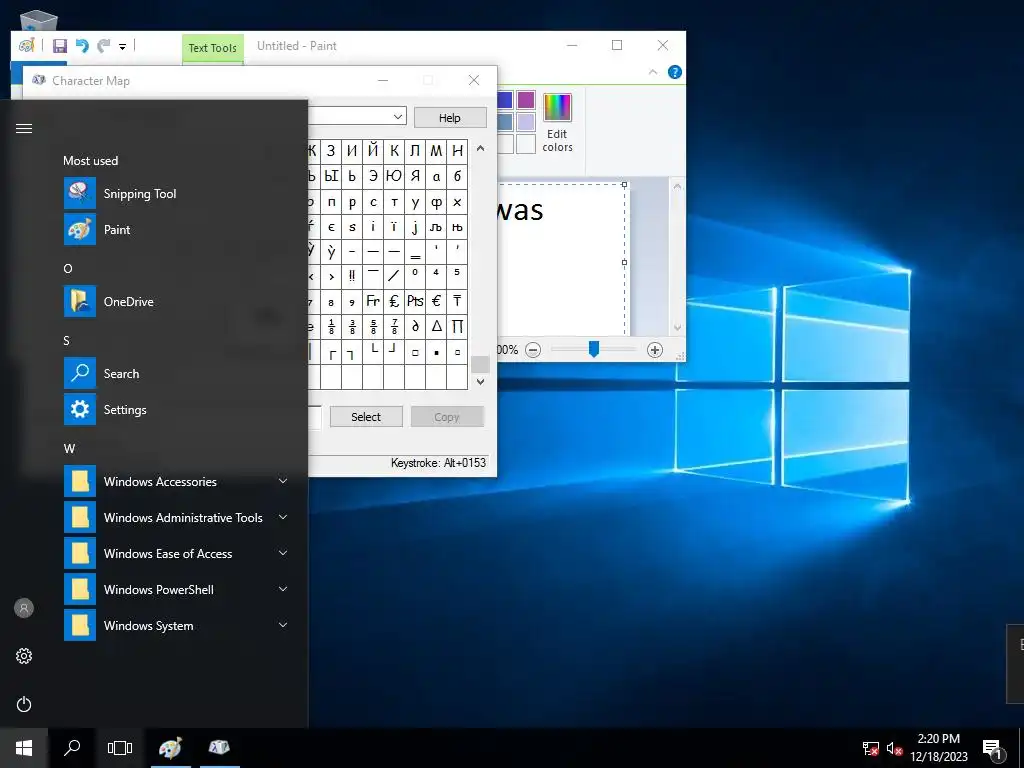The height and width of the screenshot is (768, 1024).
Task: Expand Windows Ease of Access folder
Action: 176,553
